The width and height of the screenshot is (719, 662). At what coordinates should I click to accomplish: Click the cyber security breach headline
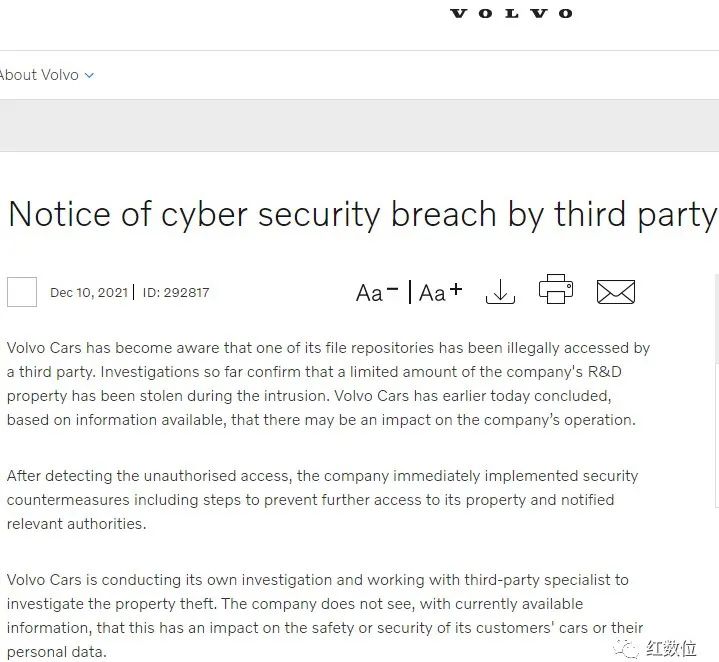[x=362, y=214]
